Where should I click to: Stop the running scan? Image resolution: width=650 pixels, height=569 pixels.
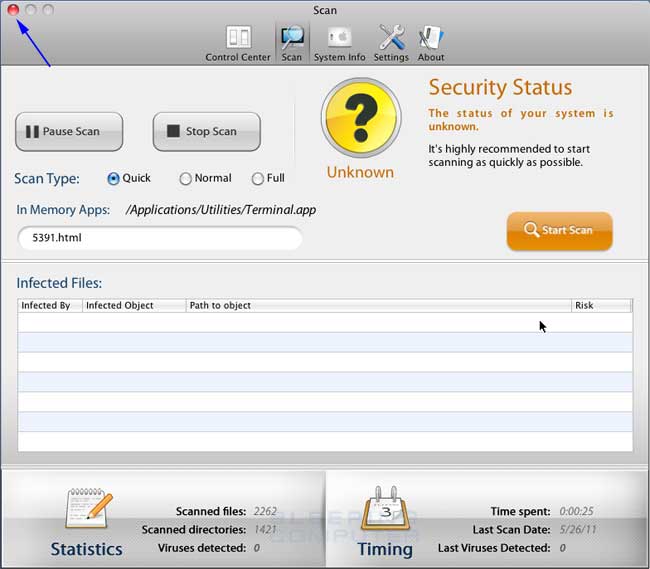[207, 132]
